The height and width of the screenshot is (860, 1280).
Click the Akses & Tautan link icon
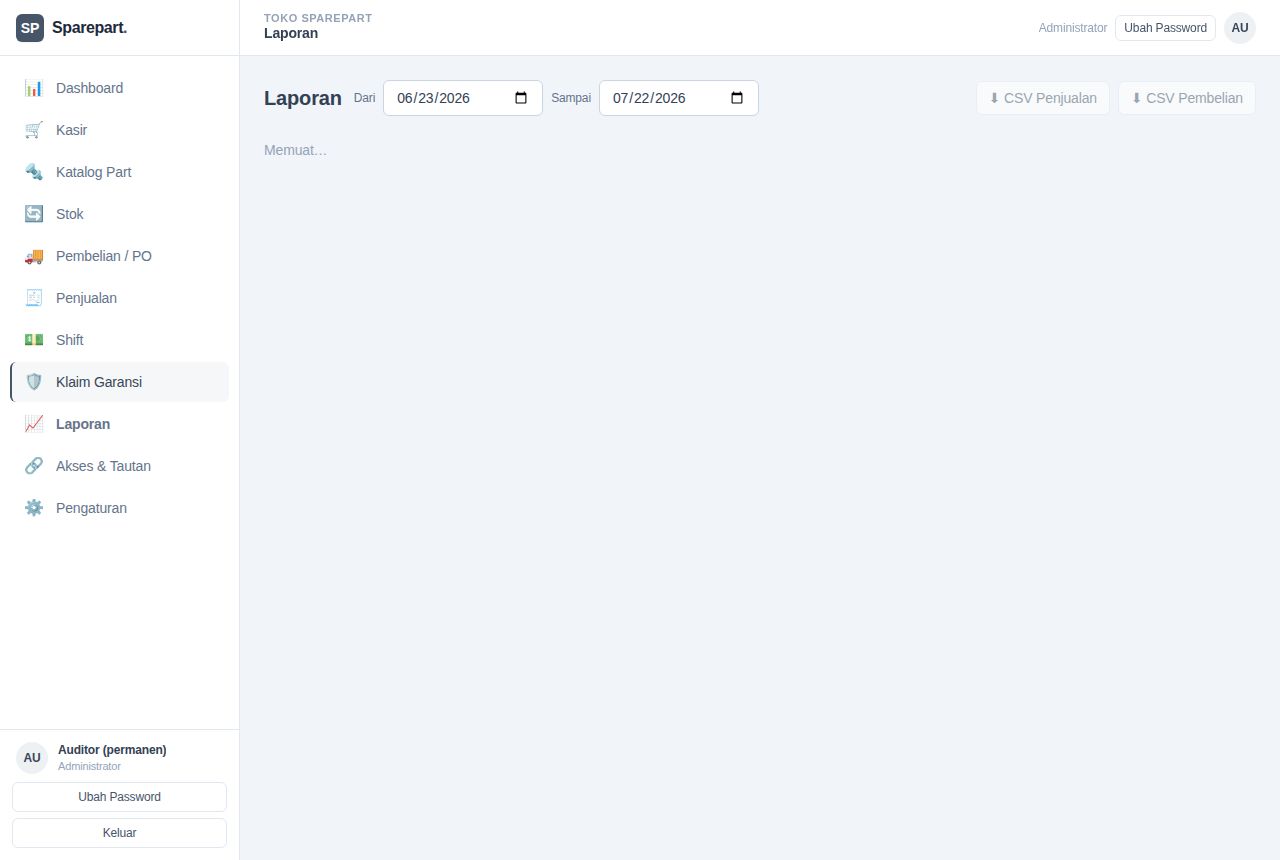click(34, 466)
